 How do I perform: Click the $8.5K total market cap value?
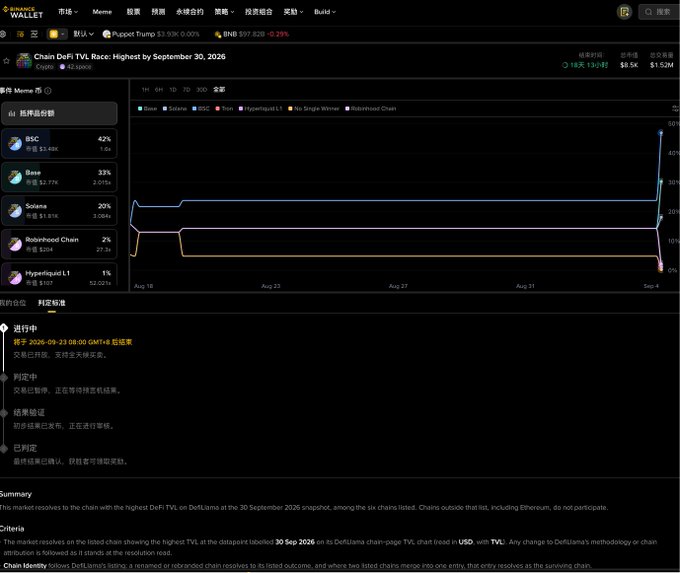point(629,65)
